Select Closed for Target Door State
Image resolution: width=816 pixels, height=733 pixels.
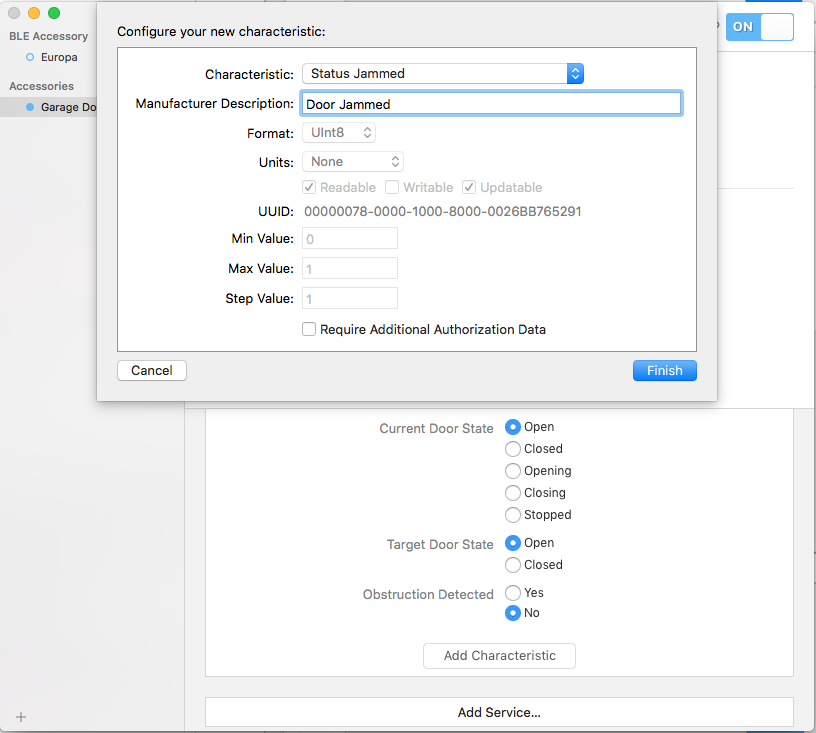tap(512, 564)
